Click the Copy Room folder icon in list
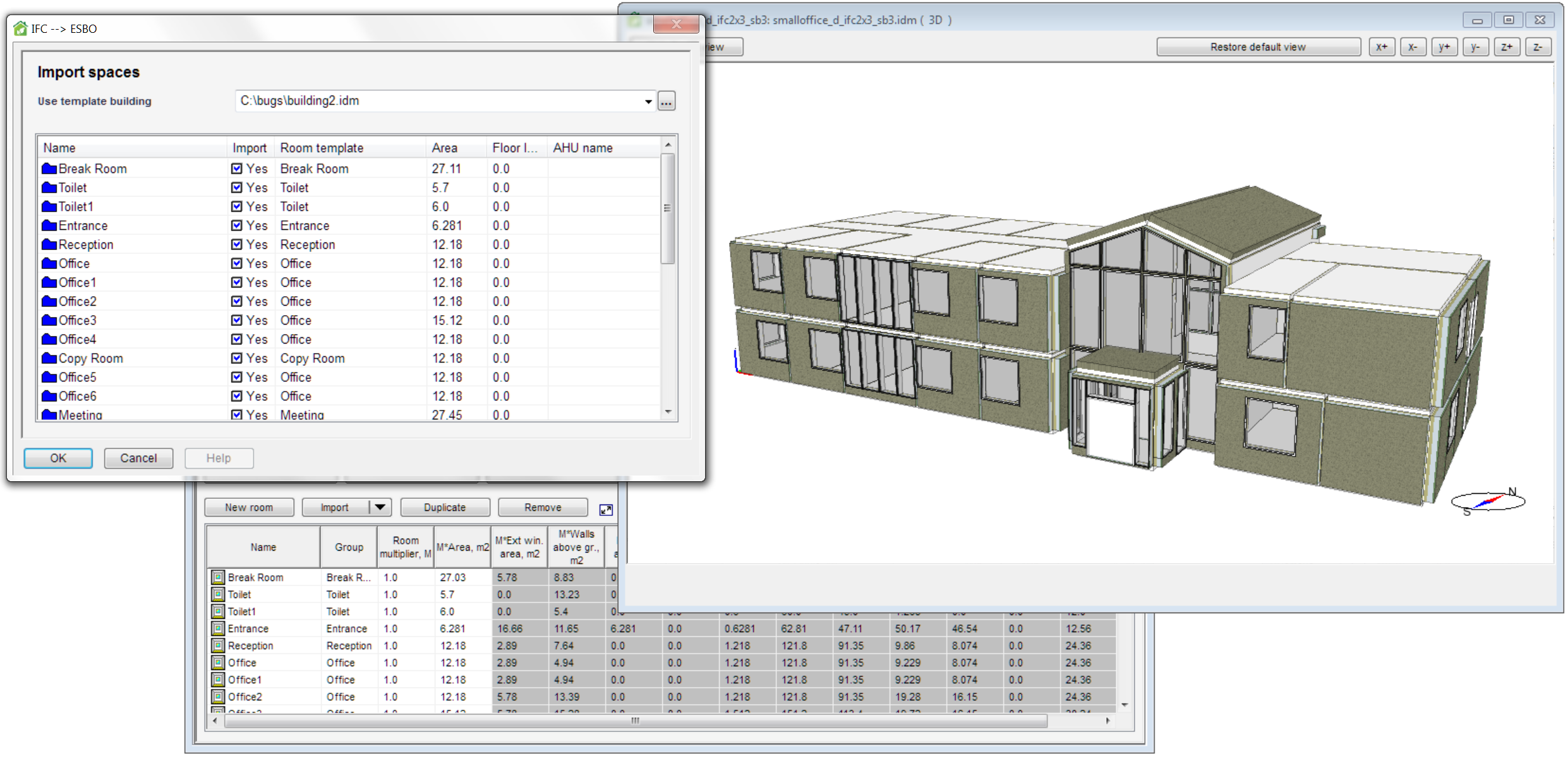The width and height of the screenshot is (1568, 759). coord(49,358)
